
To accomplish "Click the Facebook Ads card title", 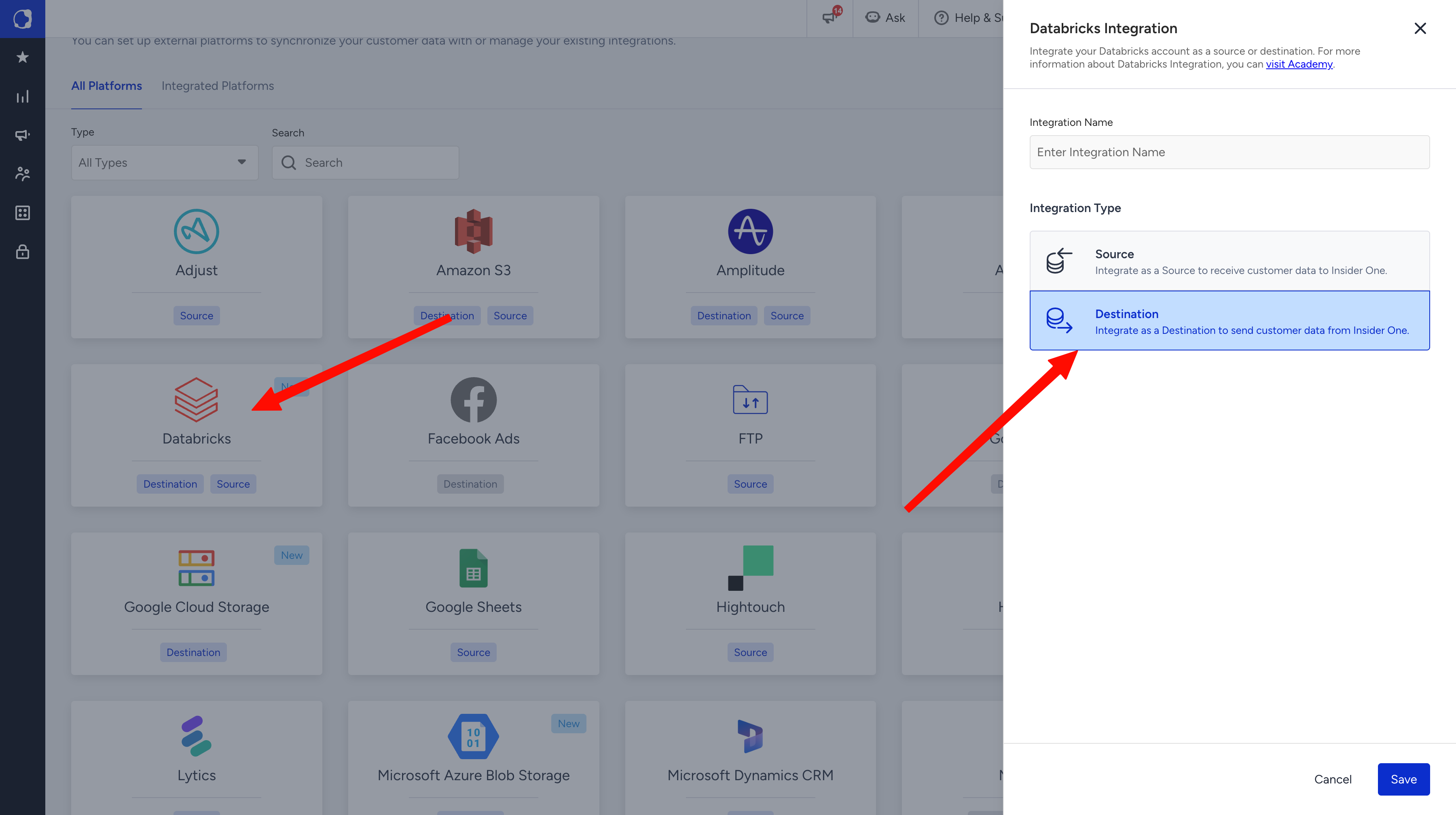I will tap(474, 439).
